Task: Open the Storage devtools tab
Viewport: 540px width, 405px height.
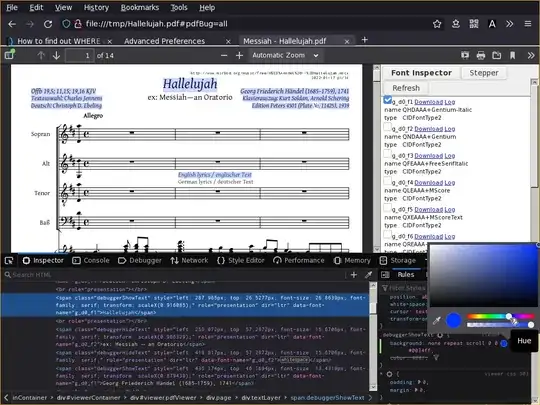Action: tap(397, 261)
